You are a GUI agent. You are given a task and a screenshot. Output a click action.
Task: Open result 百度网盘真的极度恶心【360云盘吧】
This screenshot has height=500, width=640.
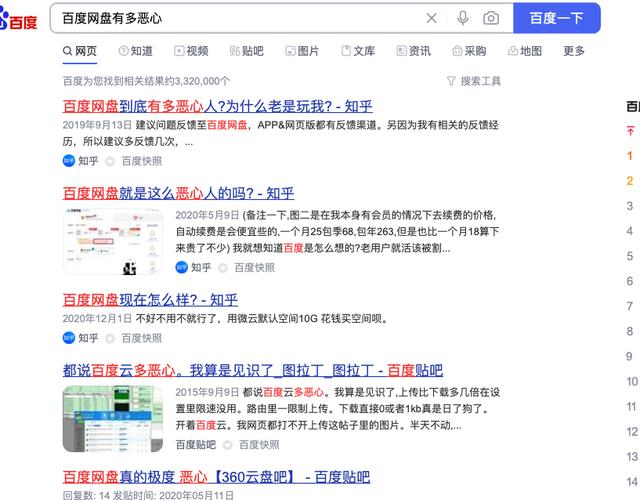click(x=216, y=477)
